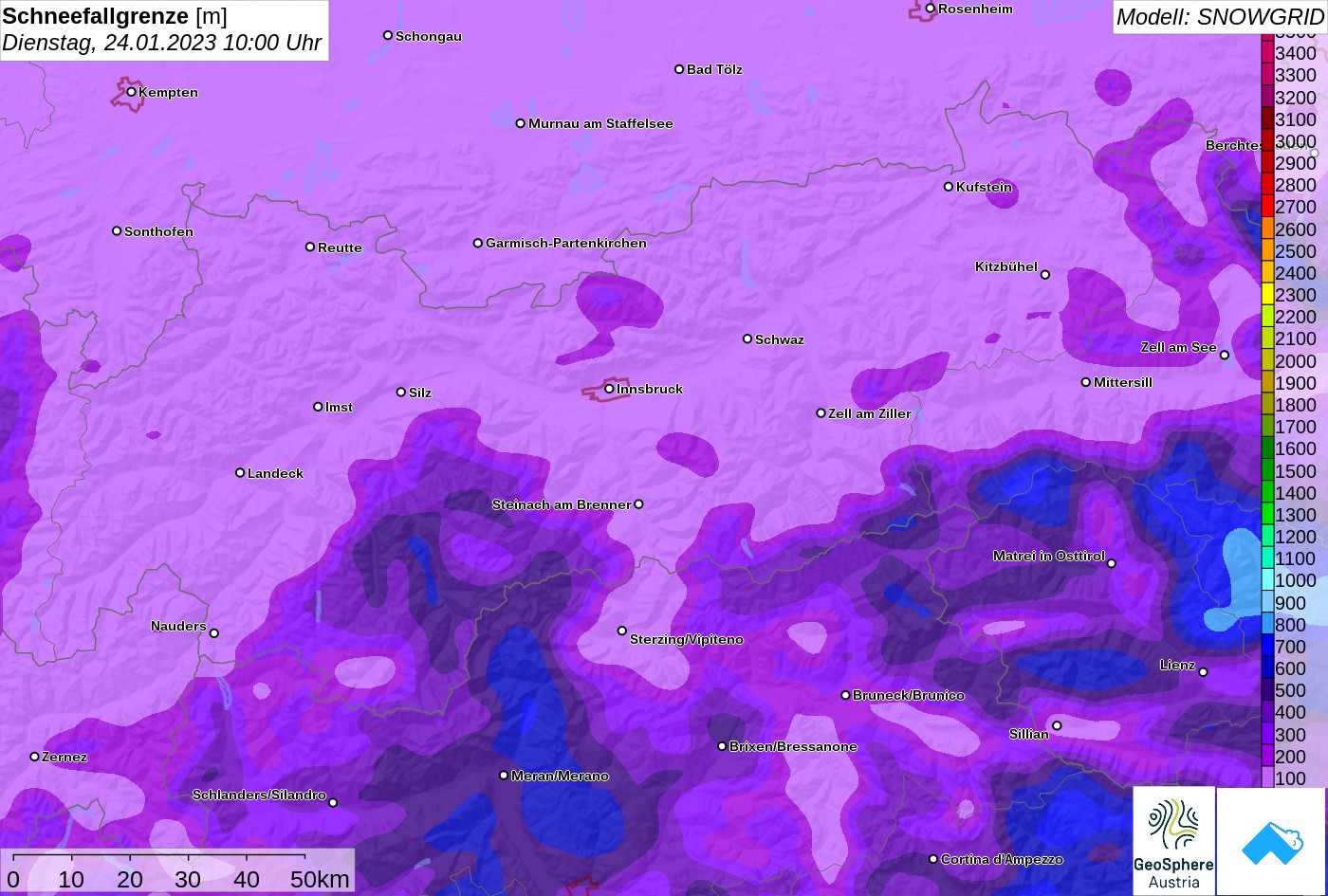Click the GeoSphere Austria logo
Screen dimensions: 1328x896
pyautogui.click(x=1173, y=841)
